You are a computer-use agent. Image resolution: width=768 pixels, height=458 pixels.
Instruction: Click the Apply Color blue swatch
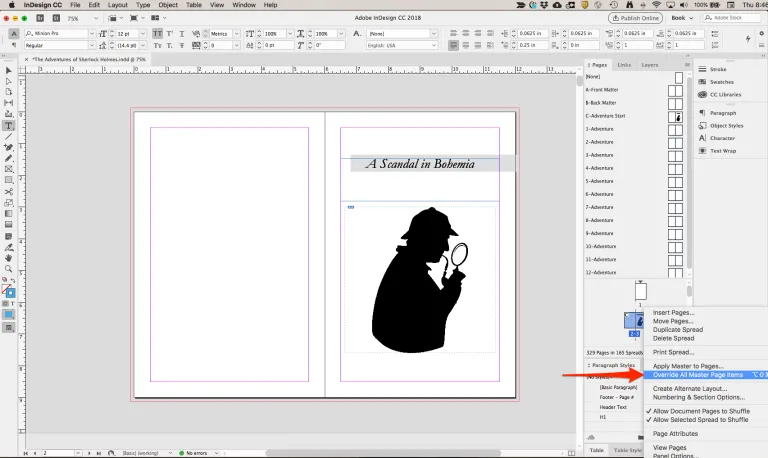pos(8,315)
